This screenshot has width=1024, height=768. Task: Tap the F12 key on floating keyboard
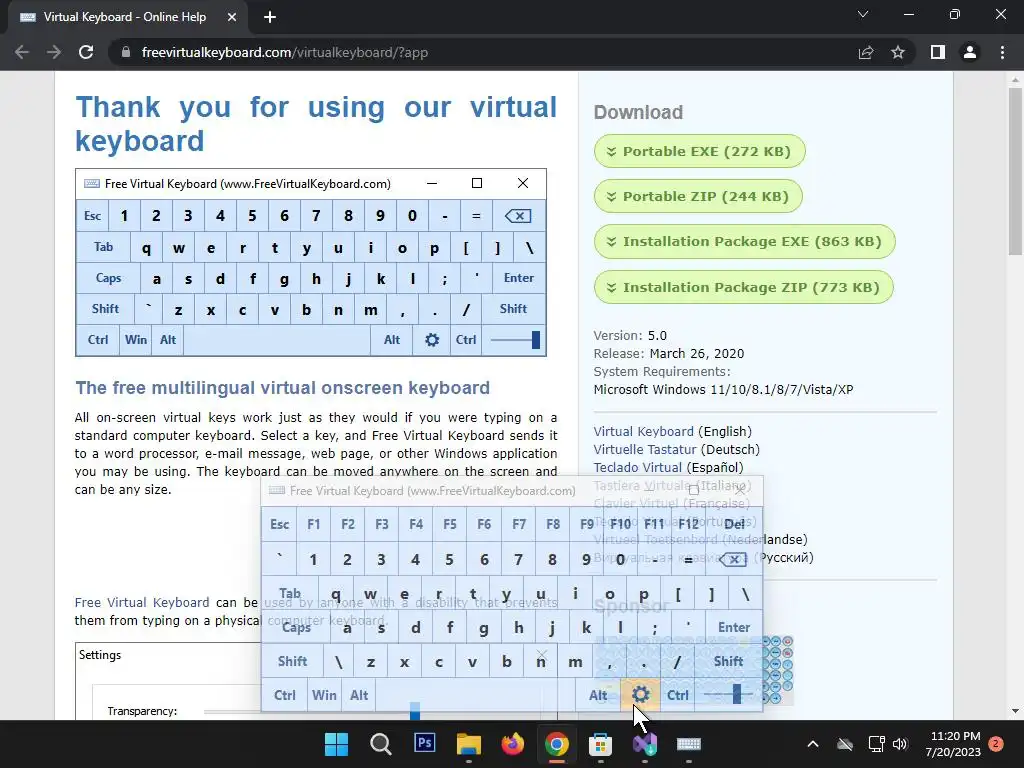(x=688, y=524)
